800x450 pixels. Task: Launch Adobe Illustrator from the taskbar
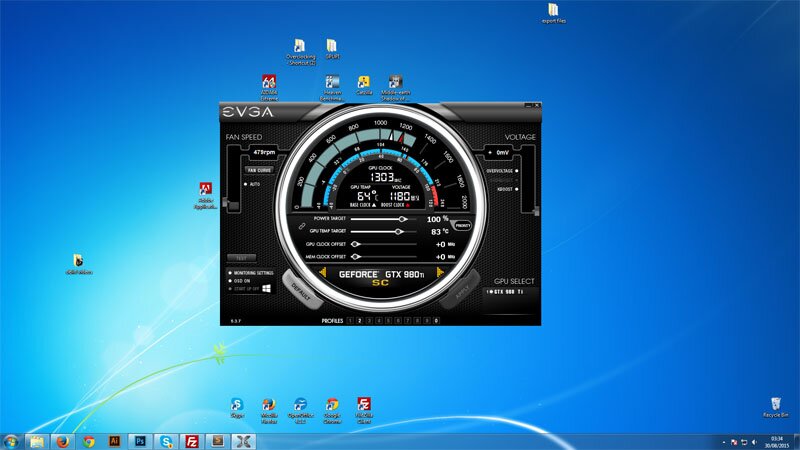coord(114,441)
